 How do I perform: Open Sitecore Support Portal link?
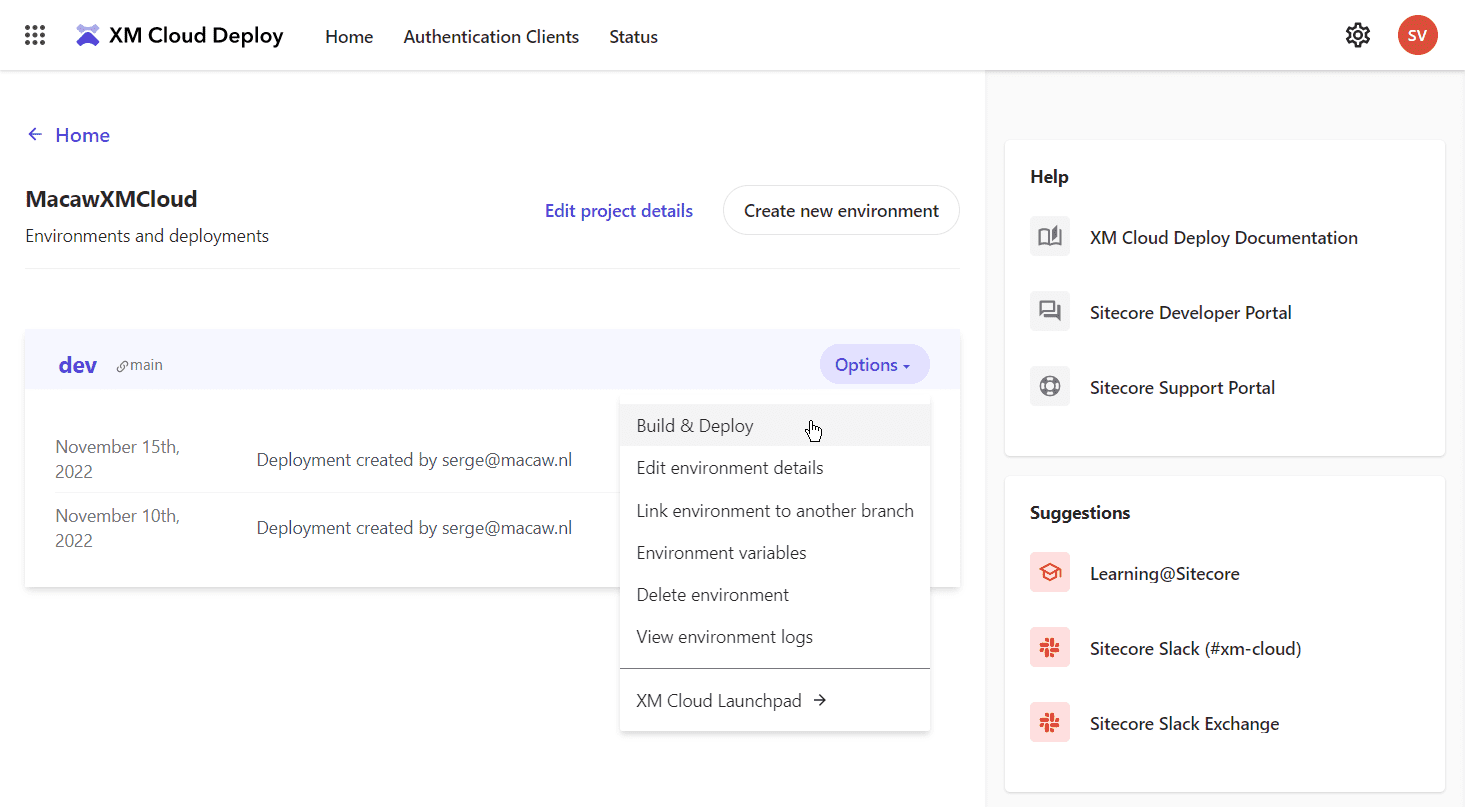click(1182, 387)
